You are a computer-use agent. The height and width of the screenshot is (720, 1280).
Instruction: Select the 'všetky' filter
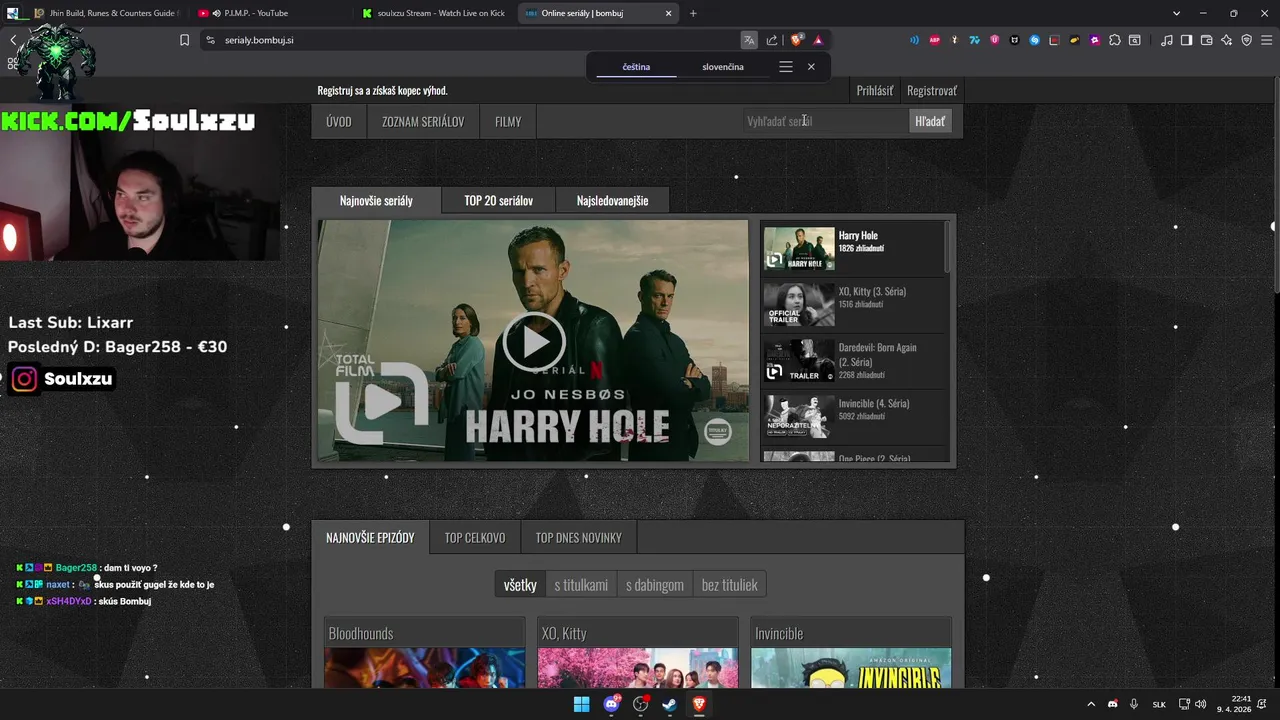[x=520, y=585]
